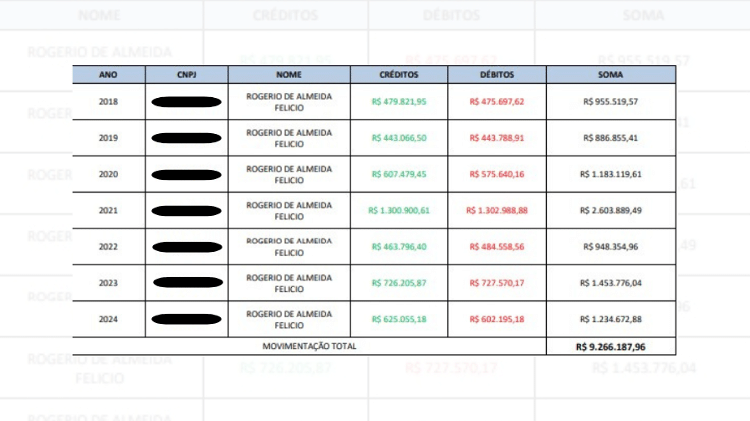Screen dimensions: 750x421
Task: Click the redacted CNPJ in the 2018 row
Action: 187,102
